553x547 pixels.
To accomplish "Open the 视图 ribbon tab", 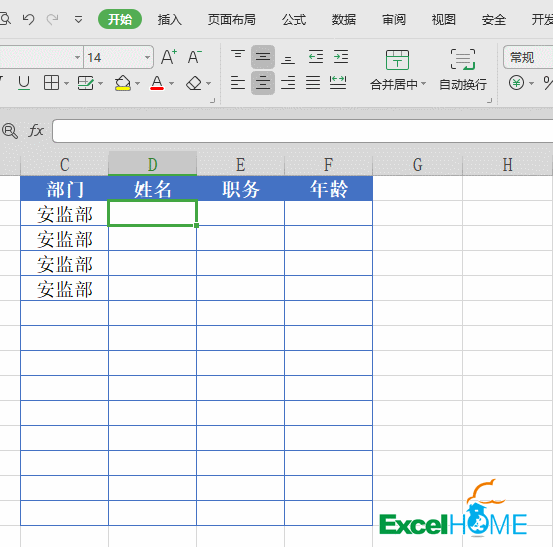I will pos(444,19).
